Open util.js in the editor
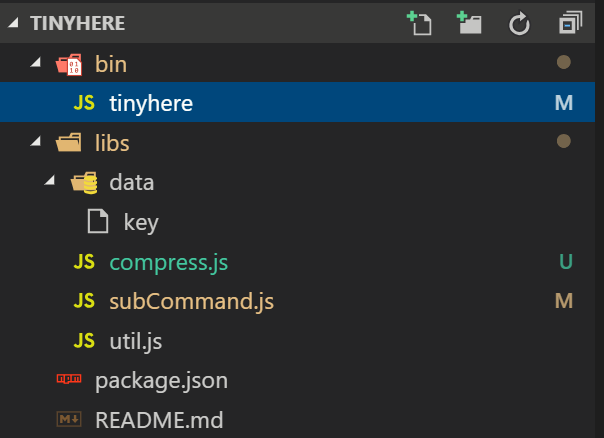This screenshot has height=438, width=604. (x=136, y=341)
